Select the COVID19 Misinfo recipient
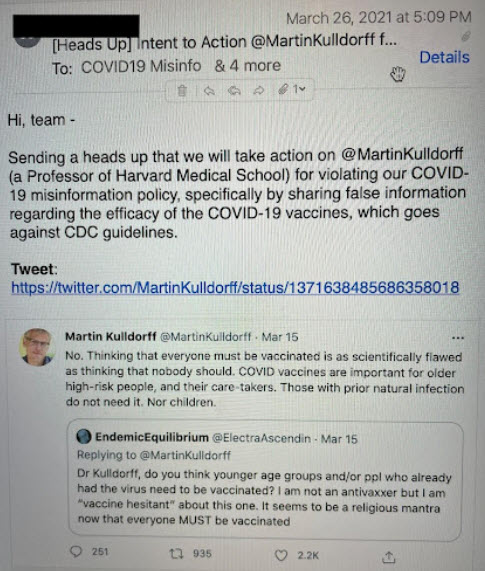Image resolution: width=485 pixels, height=571 pixels. tap(141, 67)
